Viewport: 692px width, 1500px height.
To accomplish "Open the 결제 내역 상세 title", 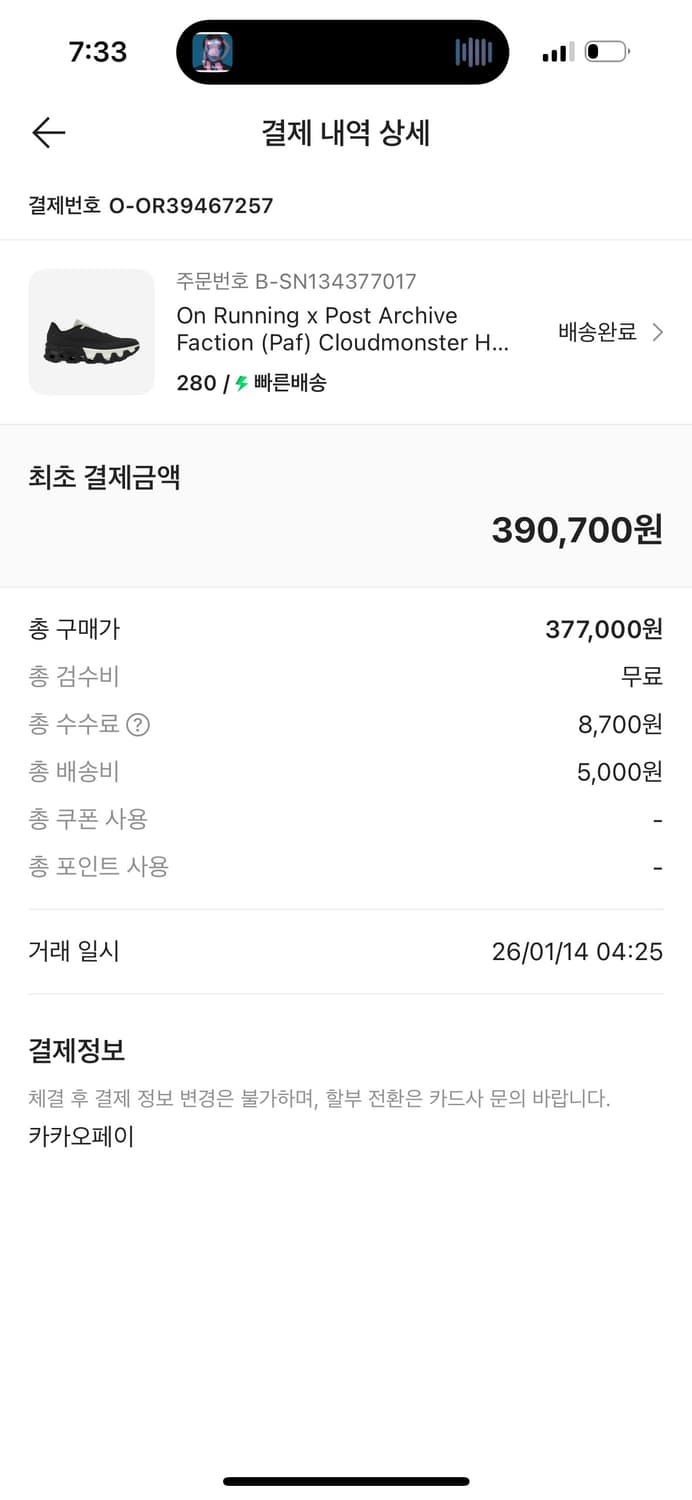I will pos(346,133).
